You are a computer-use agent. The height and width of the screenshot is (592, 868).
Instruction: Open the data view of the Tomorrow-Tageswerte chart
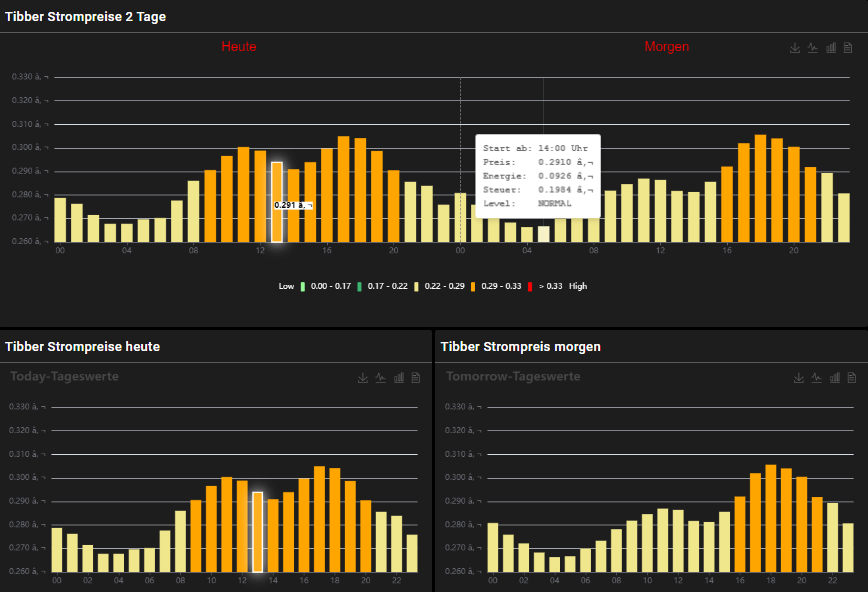click(x=852, y=378)
